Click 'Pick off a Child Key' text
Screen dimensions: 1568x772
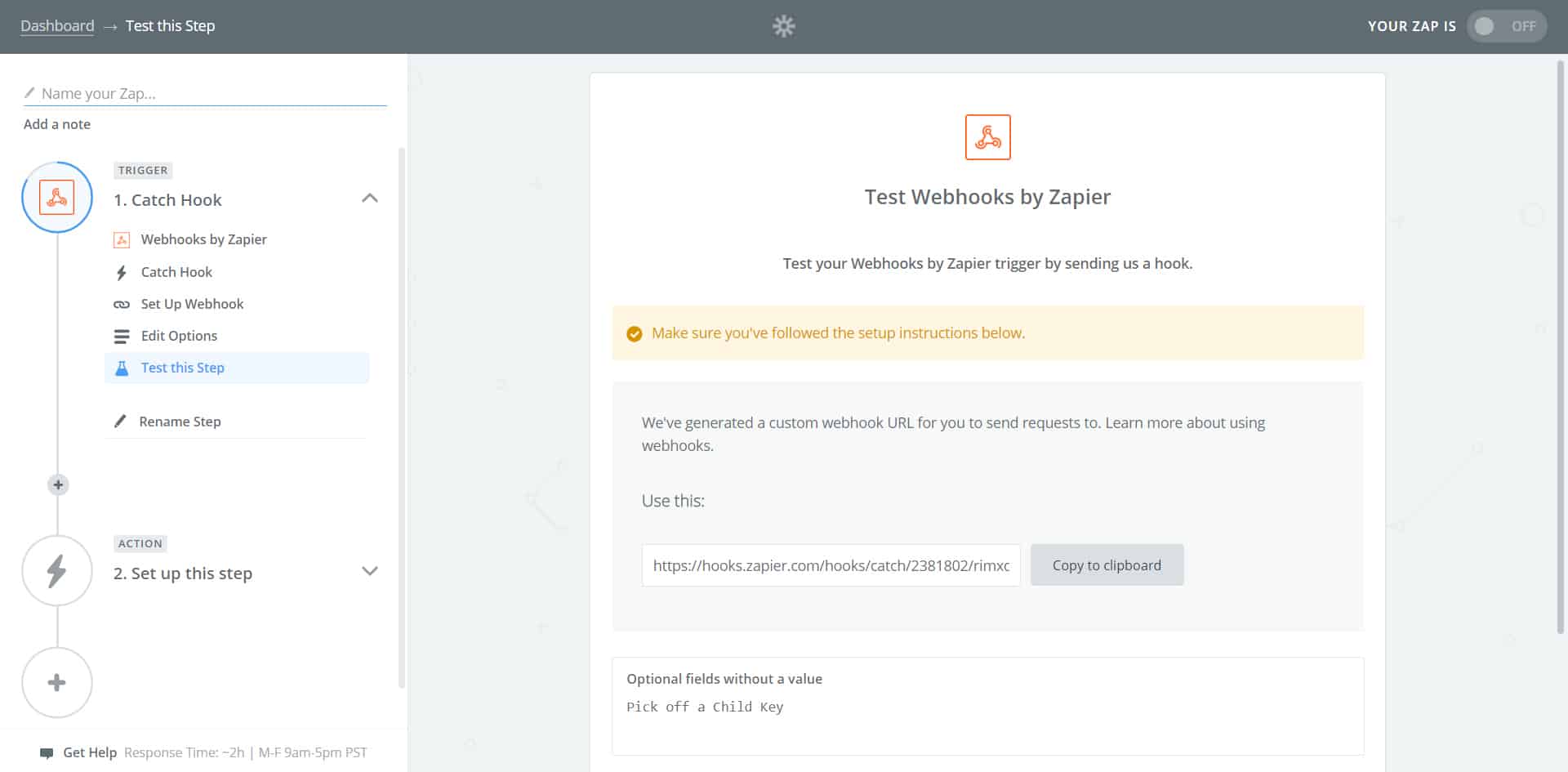pos(705,707)
